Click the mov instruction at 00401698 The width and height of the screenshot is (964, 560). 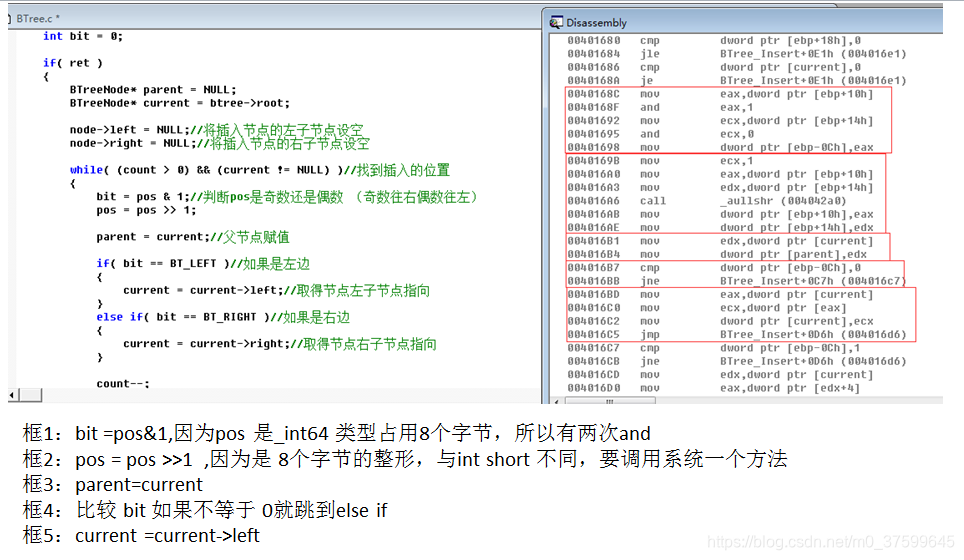pos(720,148)
